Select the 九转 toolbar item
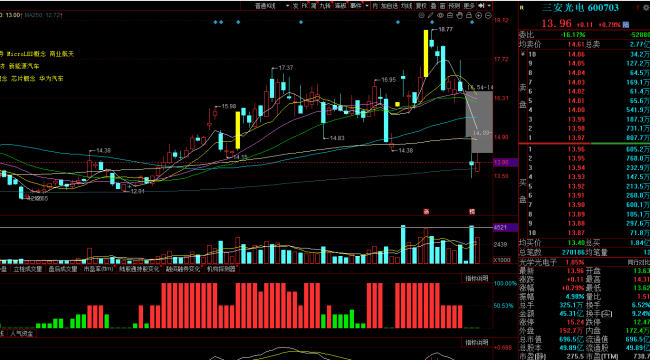The image size is (650, 360). tap(325, 6)
